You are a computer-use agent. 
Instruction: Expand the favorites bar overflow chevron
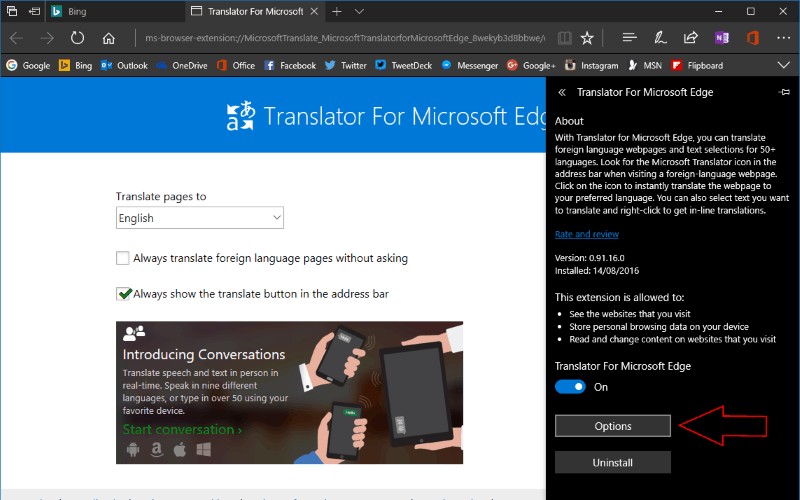(783, 65)
